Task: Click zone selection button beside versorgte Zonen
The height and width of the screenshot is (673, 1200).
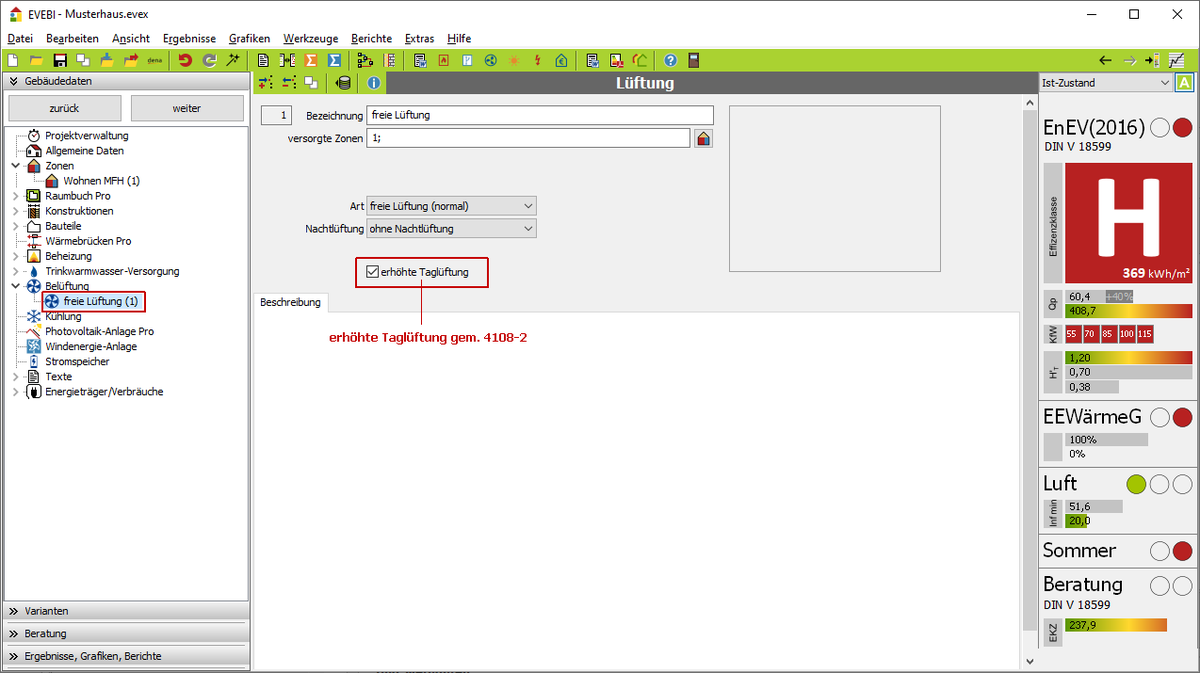Action: click(x=704, y=138)
